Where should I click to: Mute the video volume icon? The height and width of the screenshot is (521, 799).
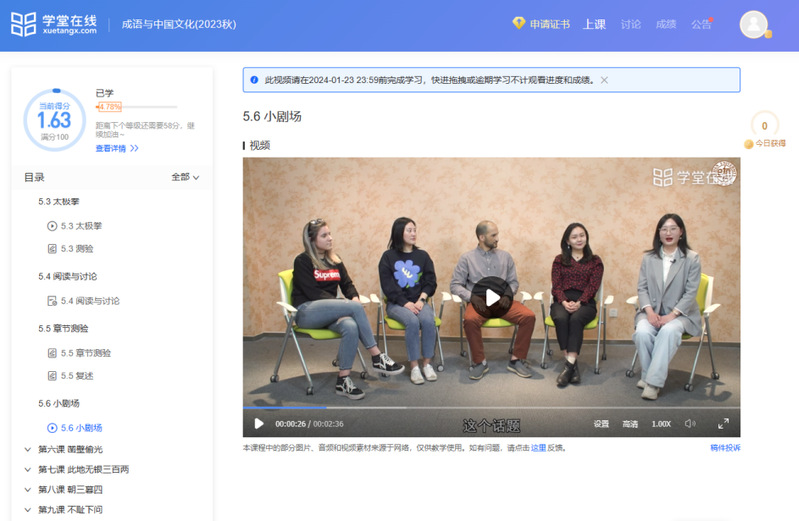(690, 424)
